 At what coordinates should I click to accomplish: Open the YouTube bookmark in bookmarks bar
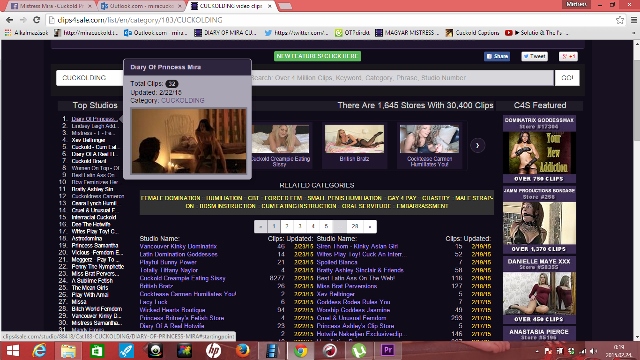pos(537,33)
